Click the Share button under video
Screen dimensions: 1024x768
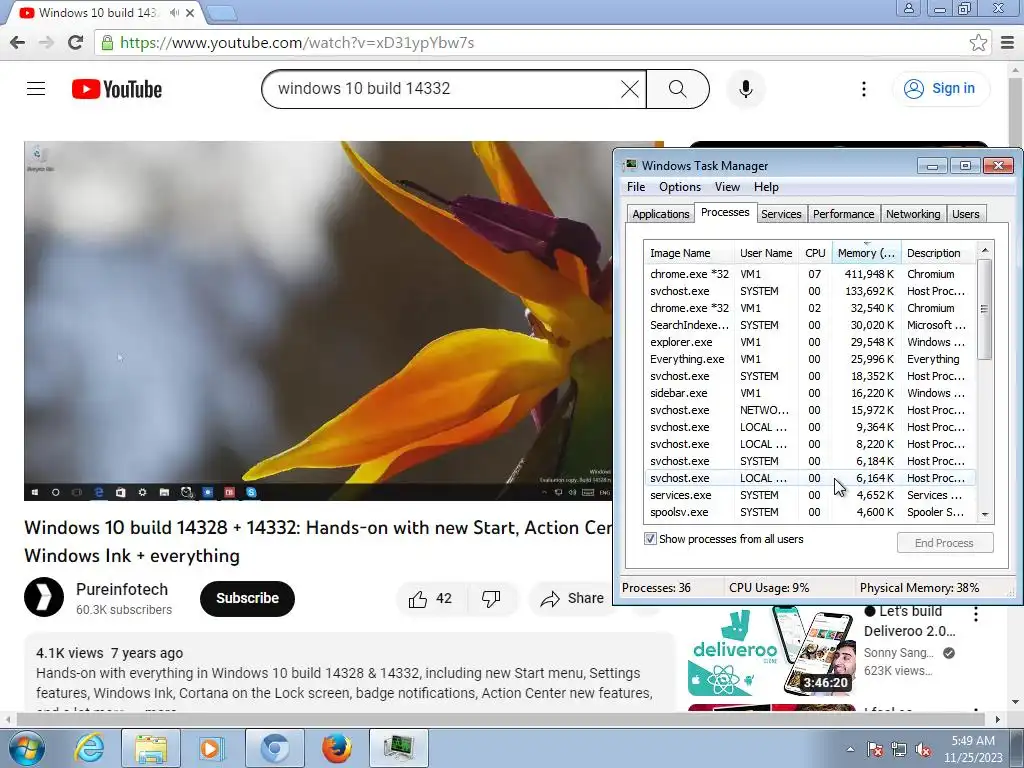(573, 599)
